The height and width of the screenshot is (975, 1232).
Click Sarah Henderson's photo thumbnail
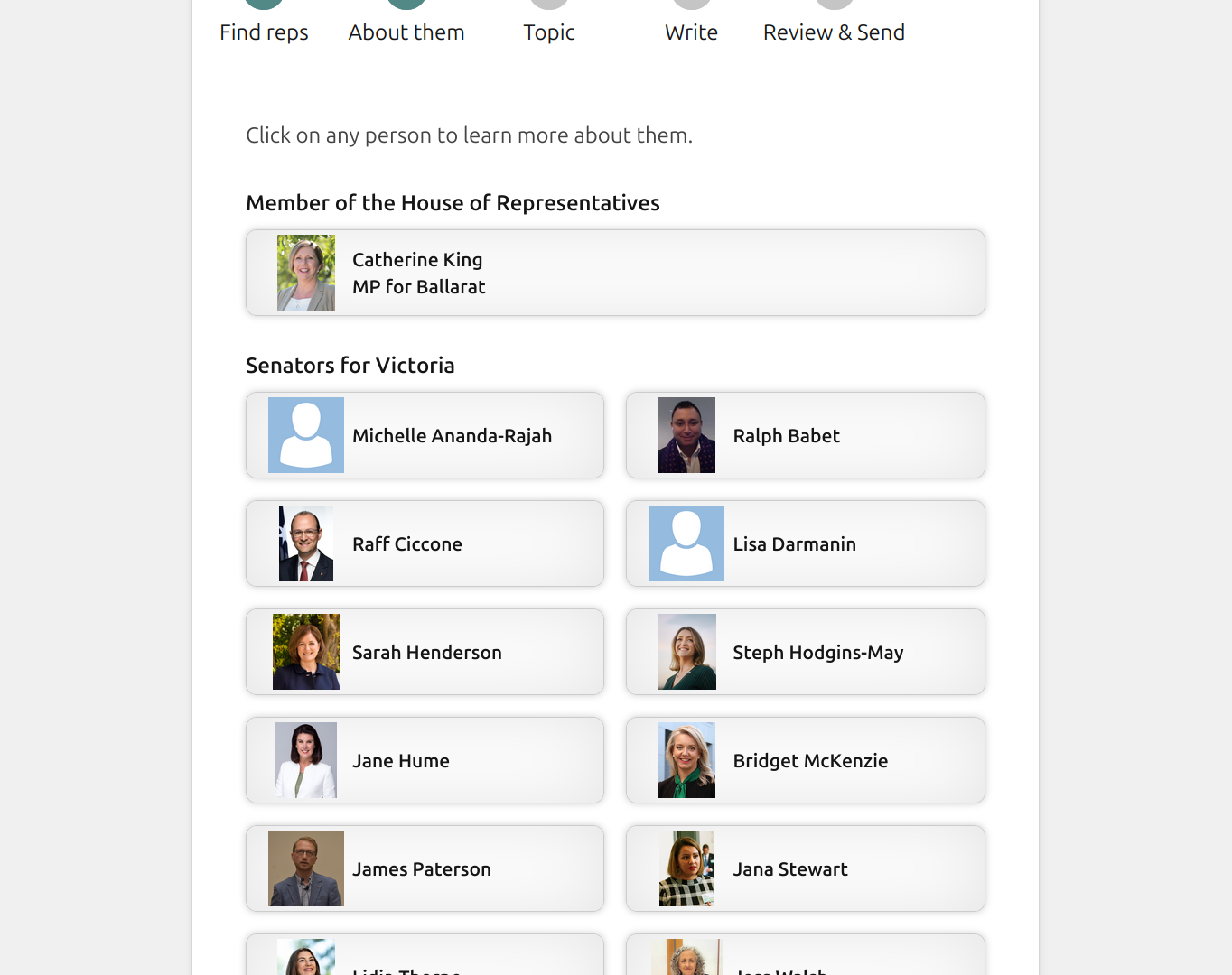point(306,652)
